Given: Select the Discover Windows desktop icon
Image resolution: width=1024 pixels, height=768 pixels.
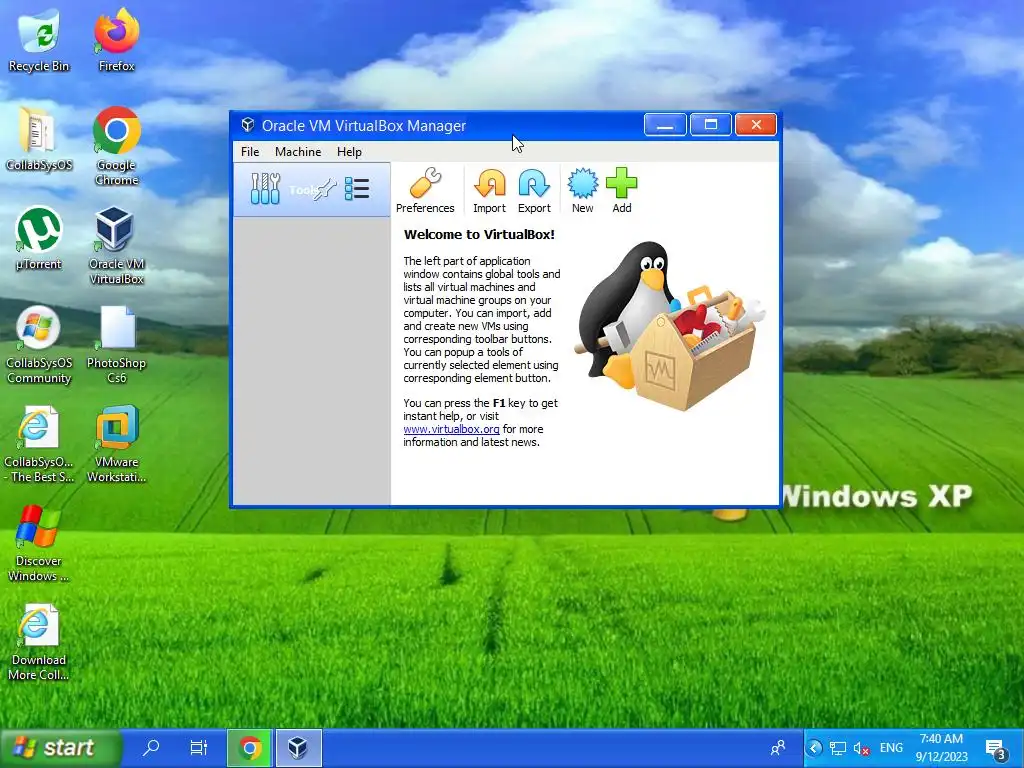Looking at the screenshot, I should (x=39, y=543).
